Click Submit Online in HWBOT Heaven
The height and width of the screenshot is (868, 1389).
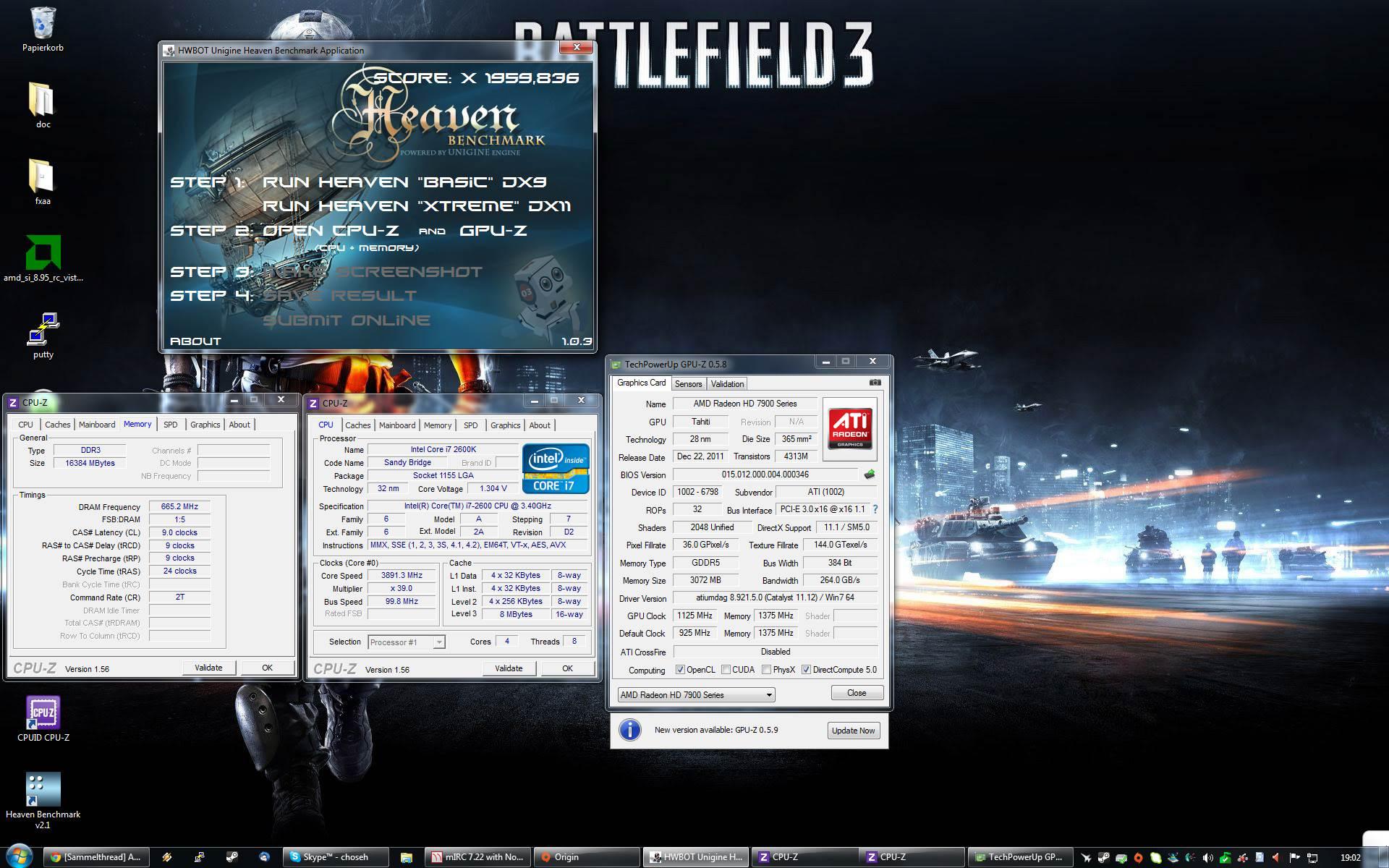tap(347, 320)
